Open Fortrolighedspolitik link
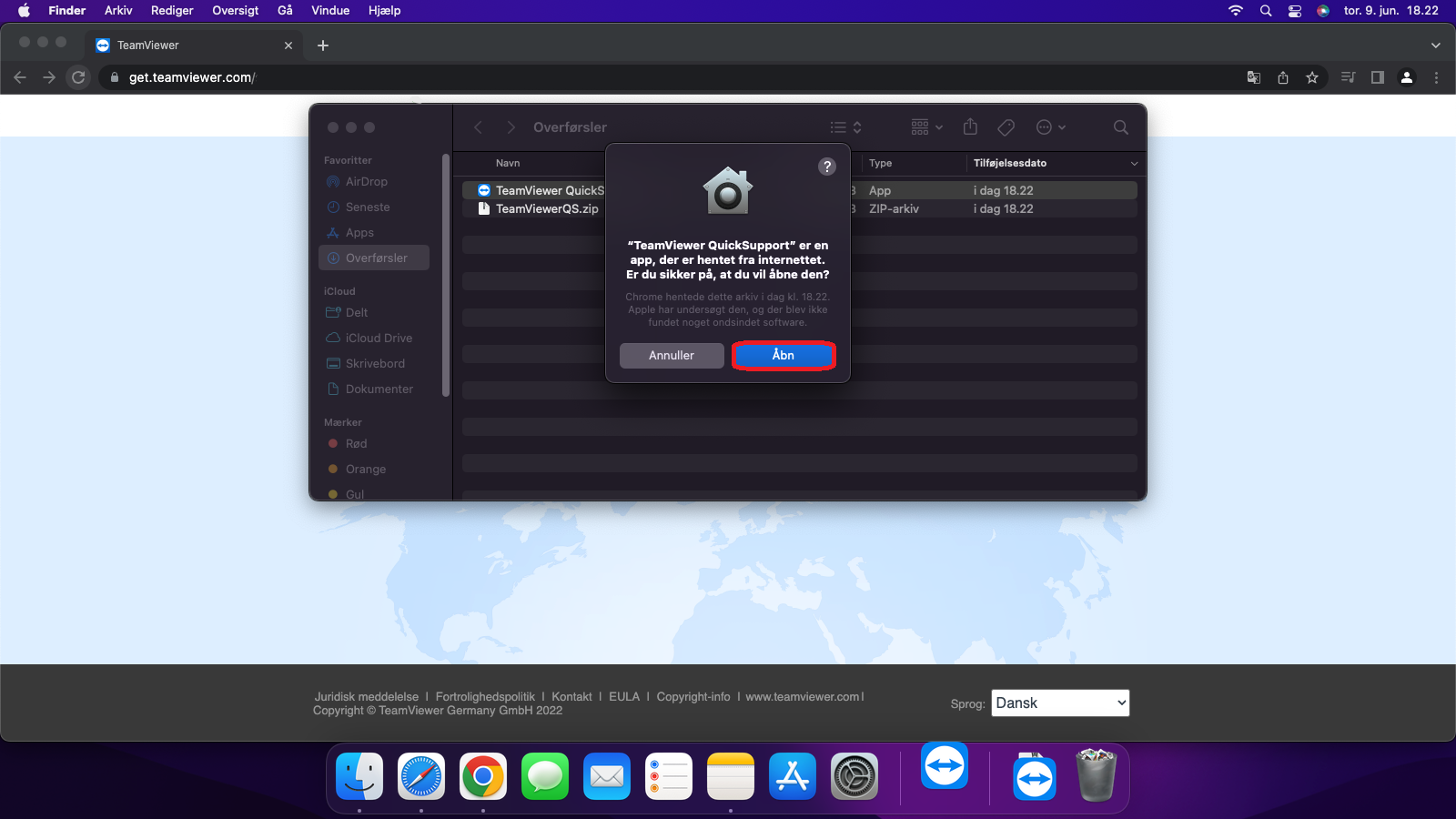This screenshot has height=819, width=1456. 485,697
